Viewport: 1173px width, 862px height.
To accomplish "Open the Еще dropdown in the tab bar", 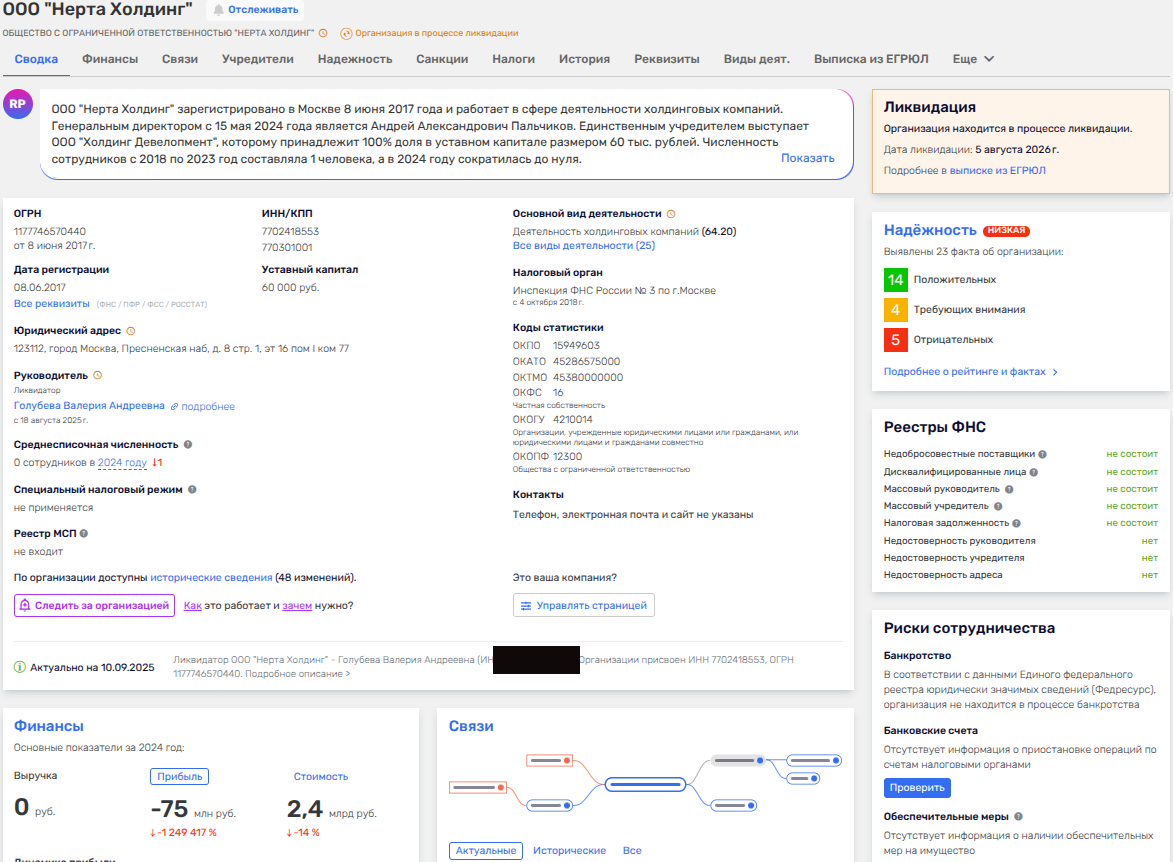I will coord(973,59).
